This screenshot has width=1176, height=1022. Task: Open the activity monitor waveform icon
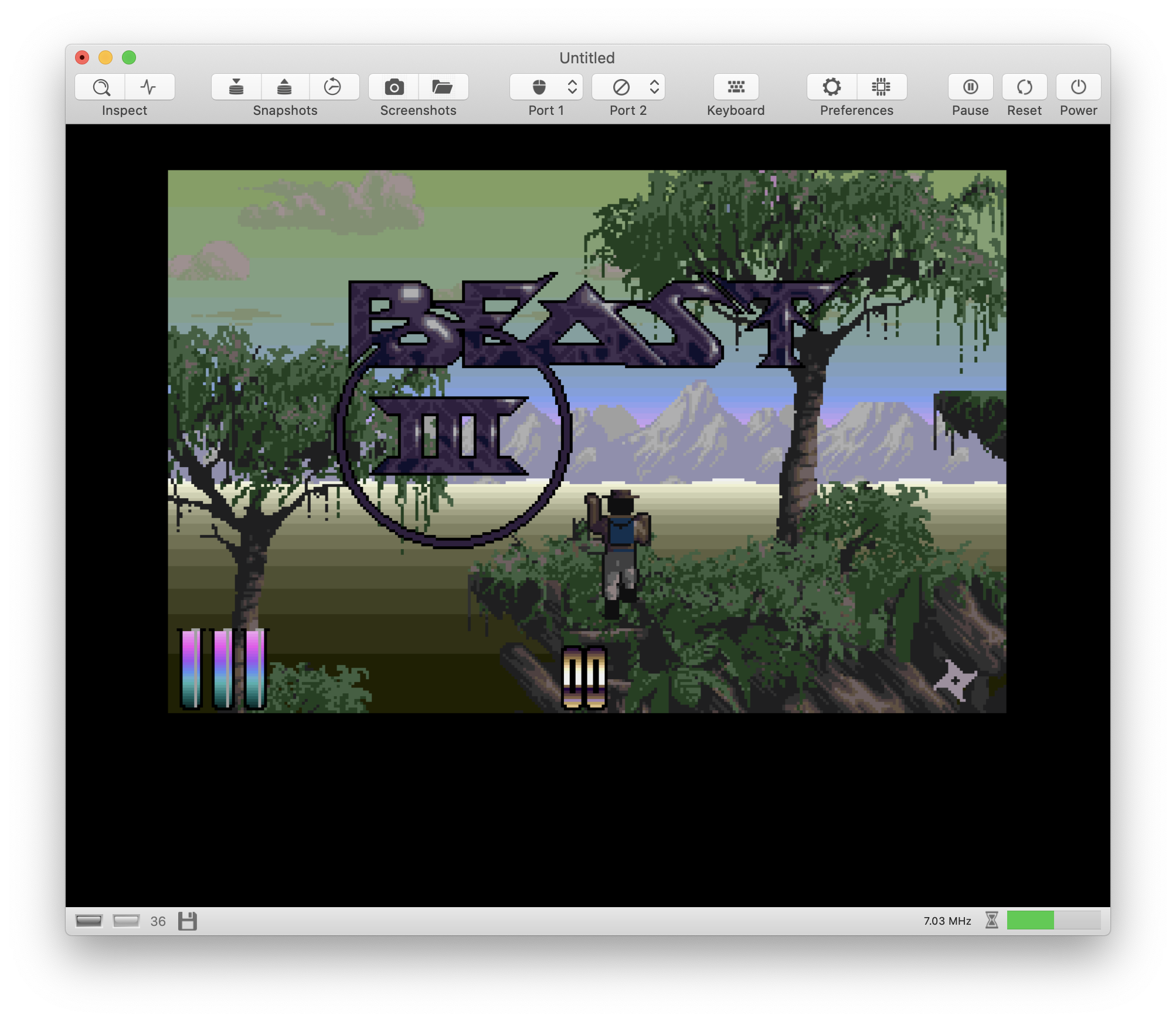149,87
